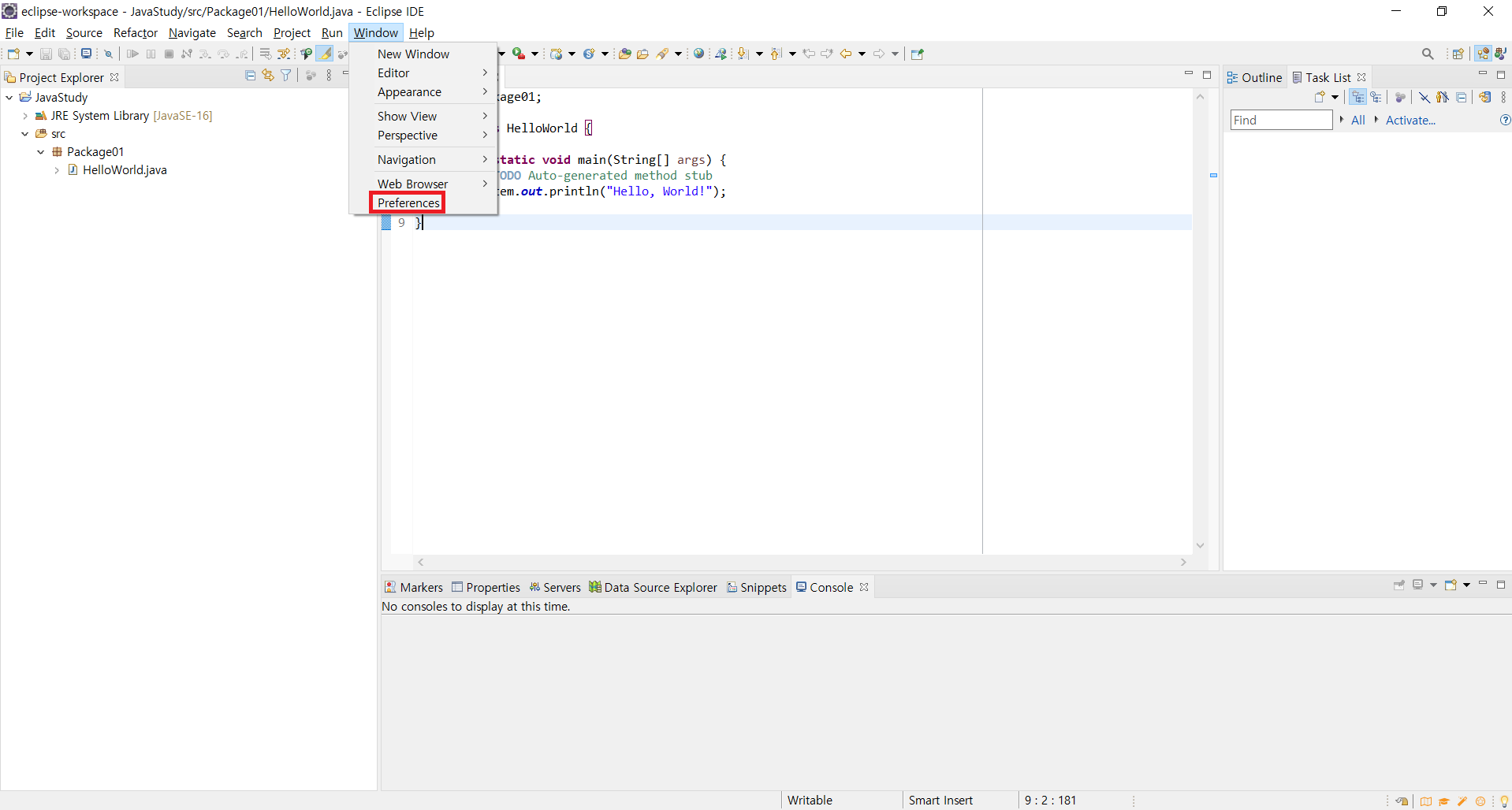Click the Step Into debug icon
Screen dimensions: 1512x810
(205, 54)
